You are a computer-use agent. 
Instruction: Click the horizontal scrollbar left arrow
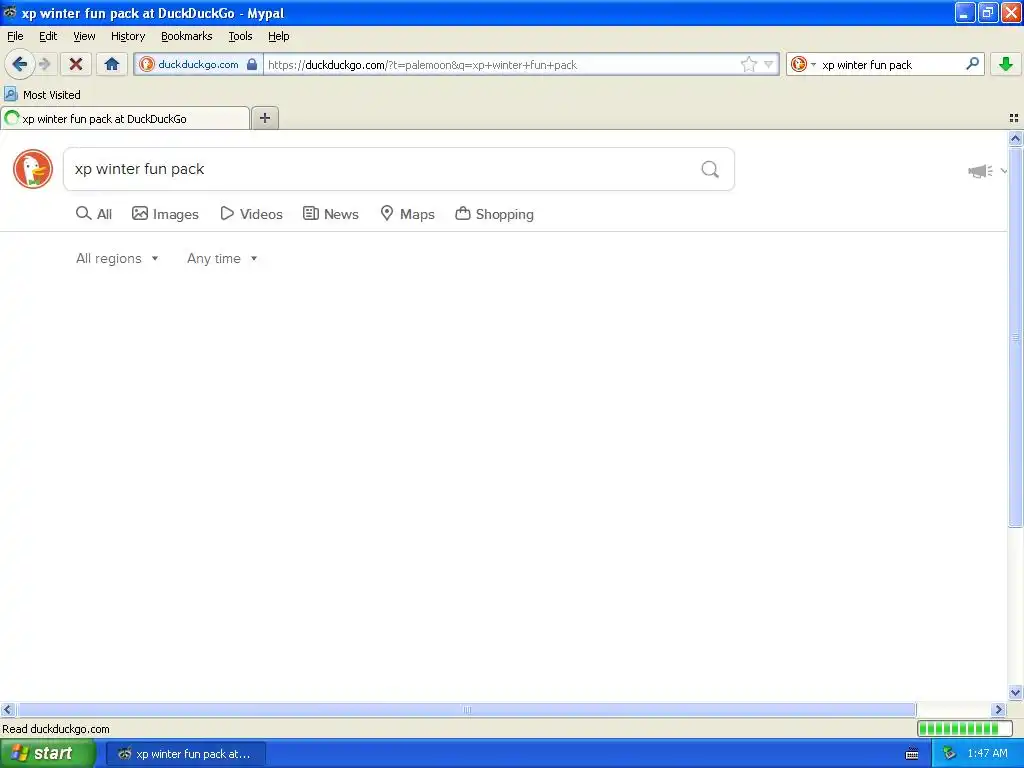pyautogui.click(x=7, y=709)
